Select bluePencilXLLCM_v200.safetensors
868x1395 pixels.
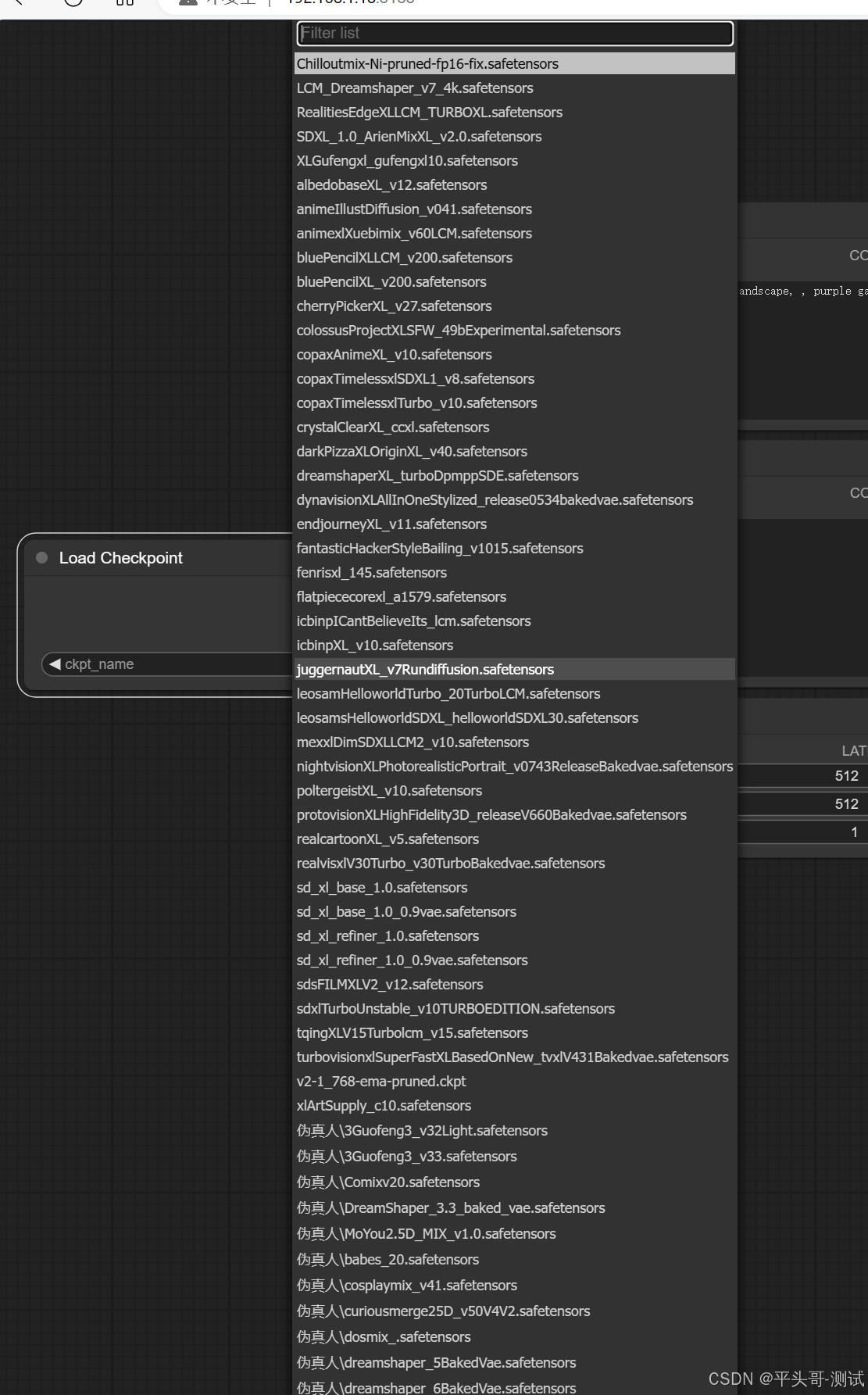tap(515, 258)
